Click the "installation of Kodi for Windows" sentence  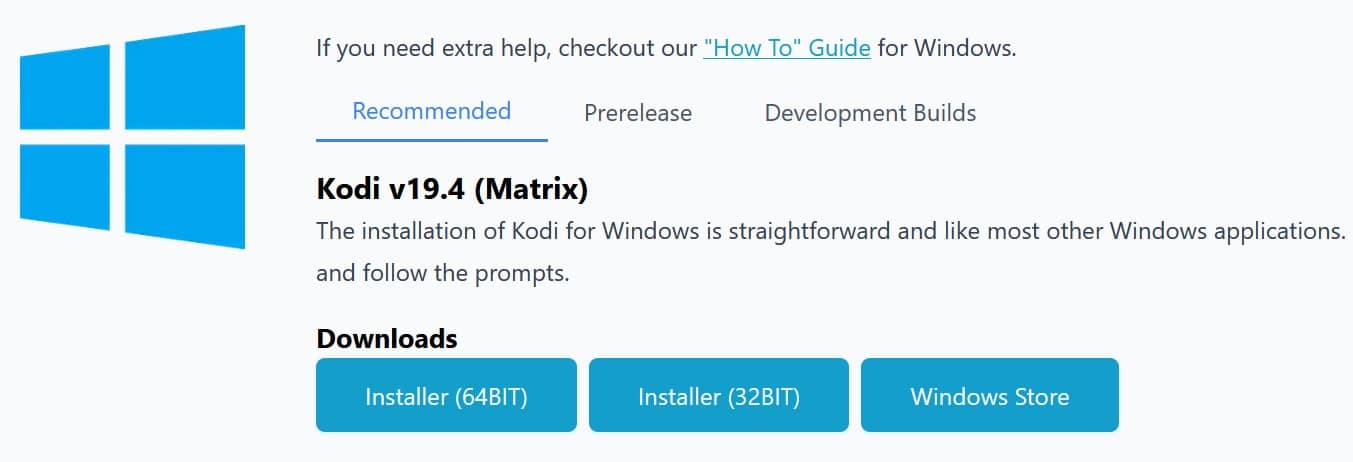click(x=831, y=231)
